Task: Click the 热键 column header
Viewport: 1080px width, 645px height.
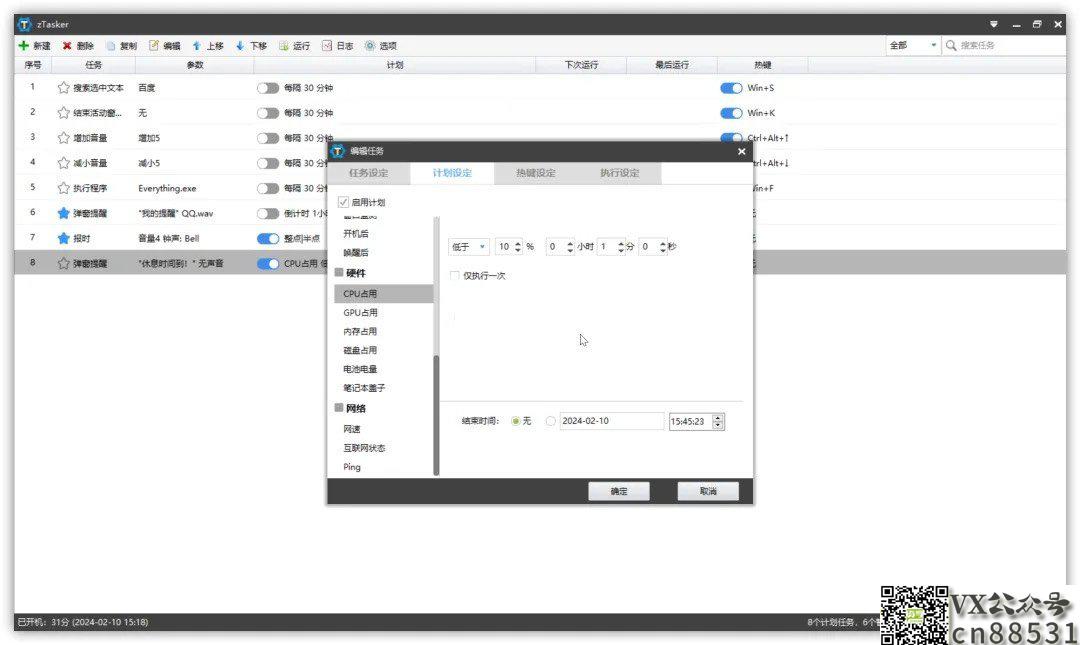Action: (x=762, y=65)
